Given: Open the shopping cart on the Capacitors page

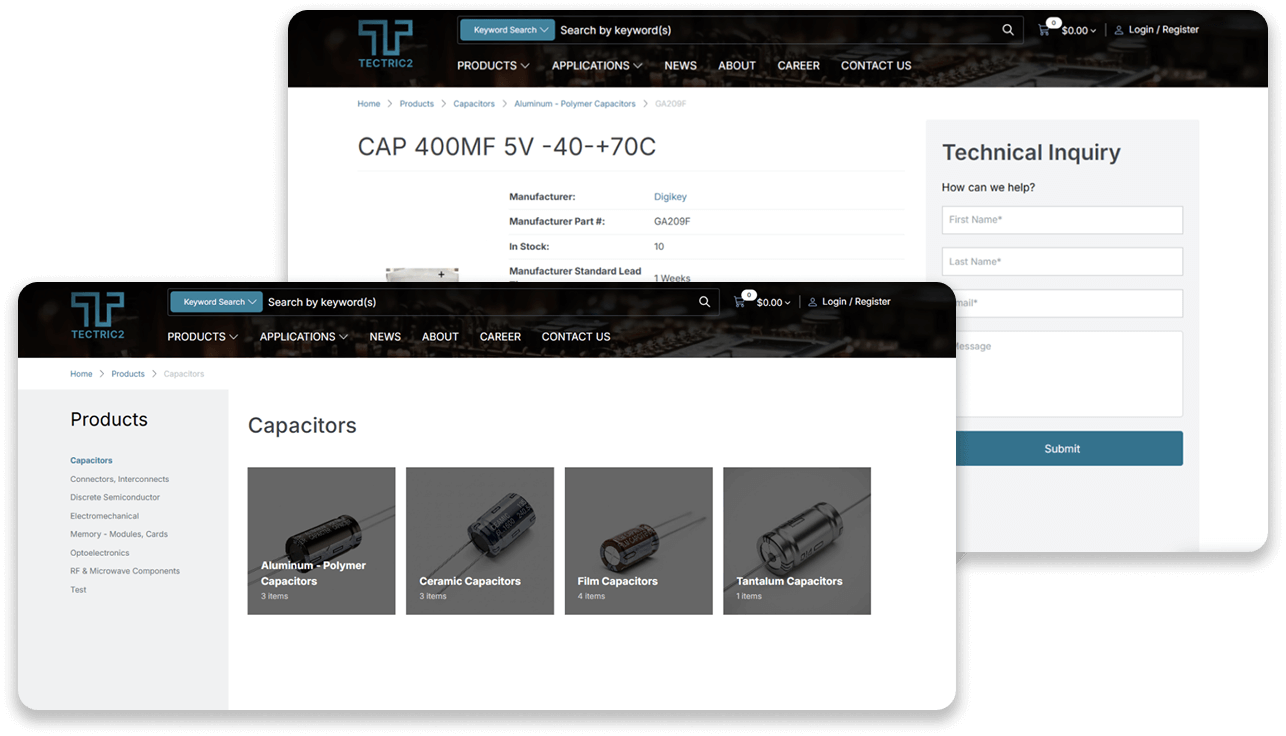Looking at the screenshot, I should click(x=740, y=302).
